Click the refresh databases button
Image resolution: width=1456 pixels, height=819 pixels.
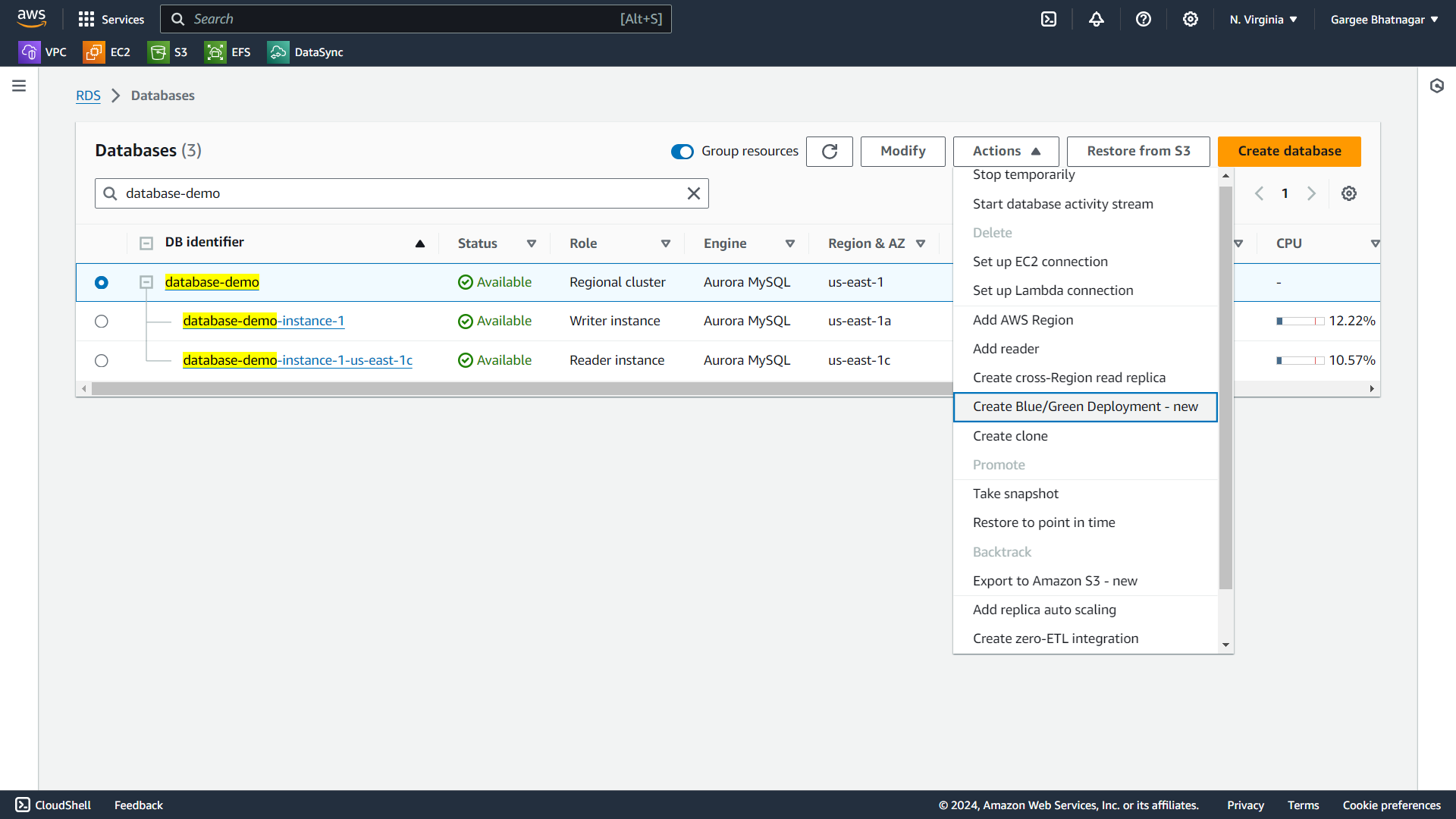pyautogui.click(x=829, y=151)
